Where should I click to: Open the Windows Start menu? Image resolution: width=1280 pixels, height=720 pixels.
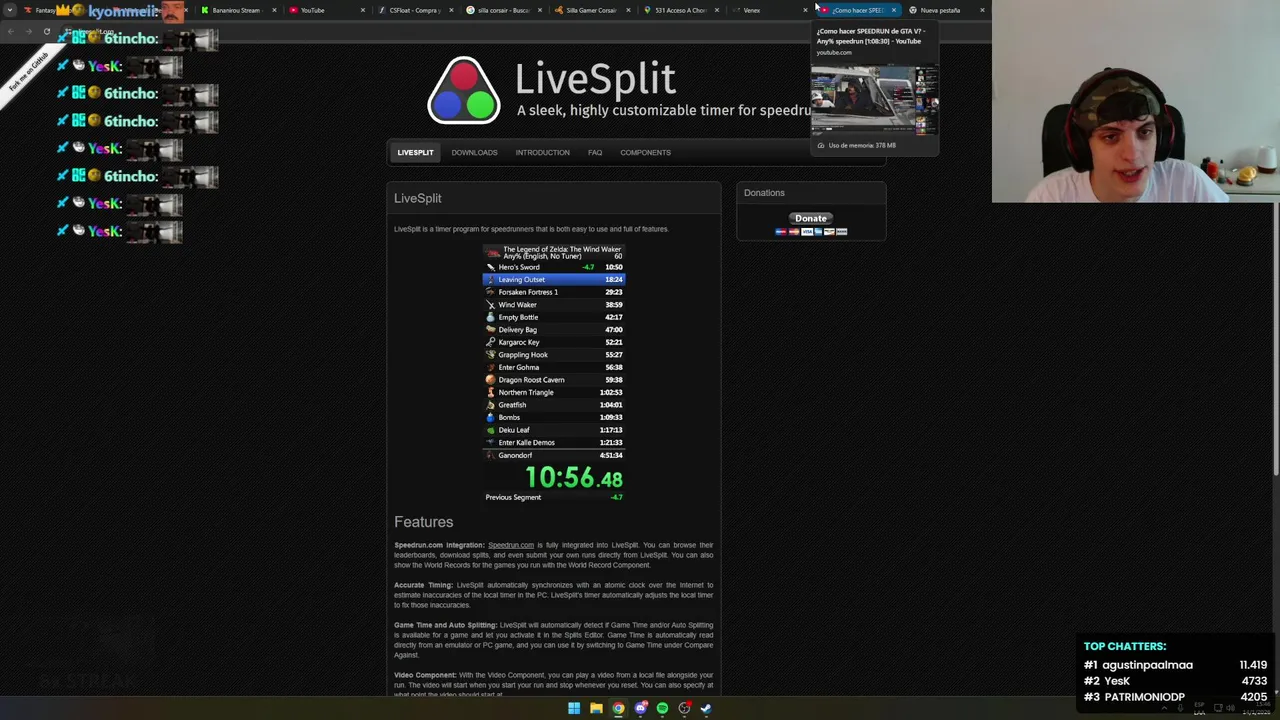(x=574, y=708)
